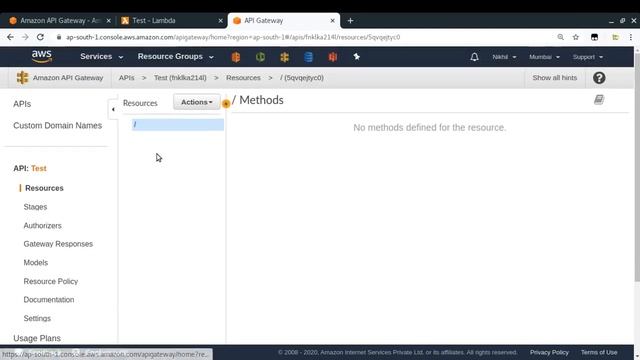Open Usage Plans
This screenshot has width=640, height=360.
[x=37, y=338]
